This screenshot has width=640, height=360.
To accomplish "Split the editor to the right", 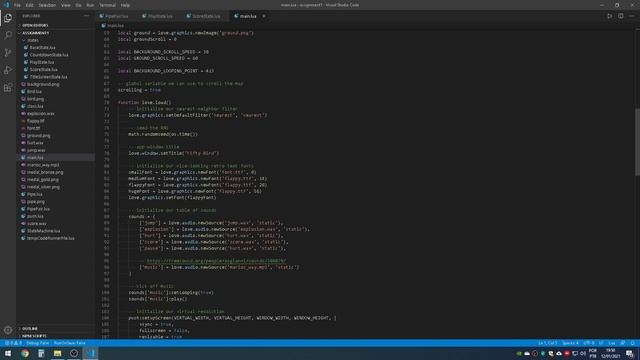I will (620, 16).
